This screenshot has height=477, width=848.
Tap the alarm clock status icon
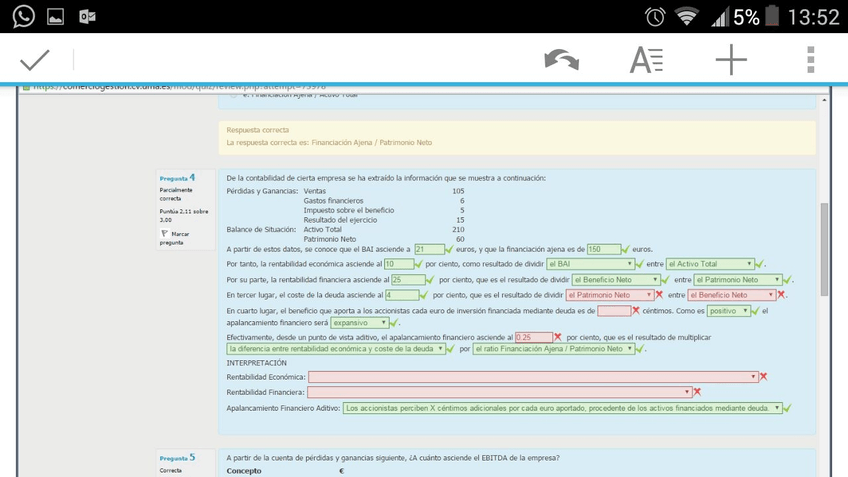(x=655, y=16)
